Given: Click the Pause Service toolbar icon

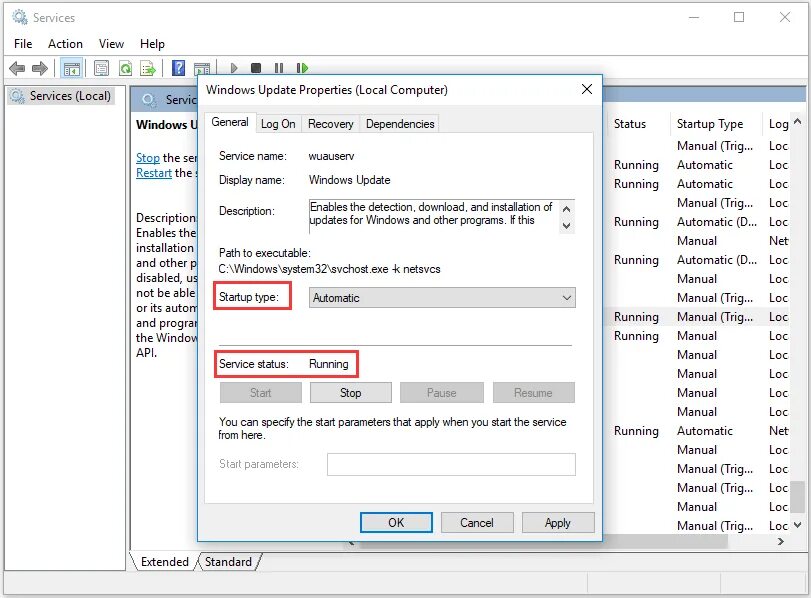Looking at the screenshot, I should (x=279, y=68).
